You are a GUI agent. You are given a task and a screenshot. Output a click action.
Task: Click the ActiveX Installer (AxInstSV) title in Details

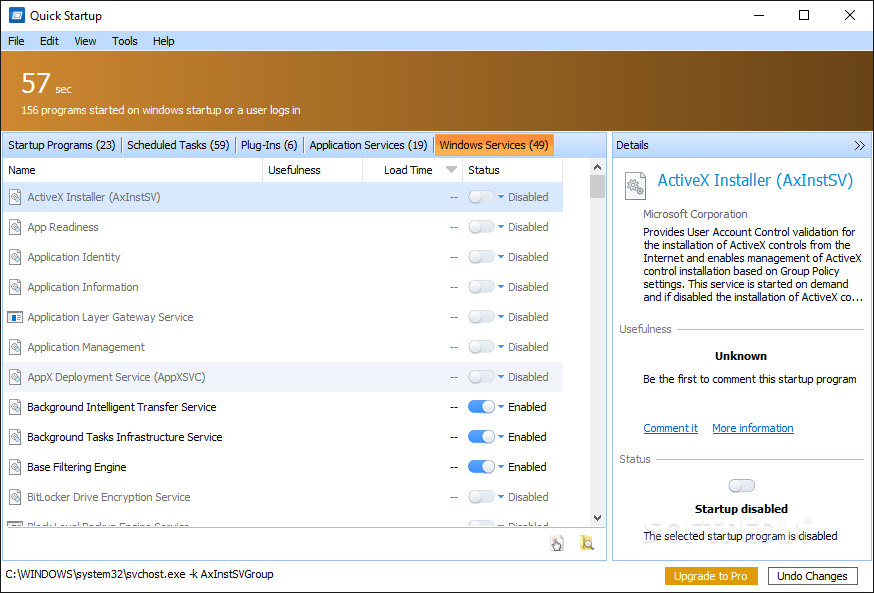(x=755, y=181)
